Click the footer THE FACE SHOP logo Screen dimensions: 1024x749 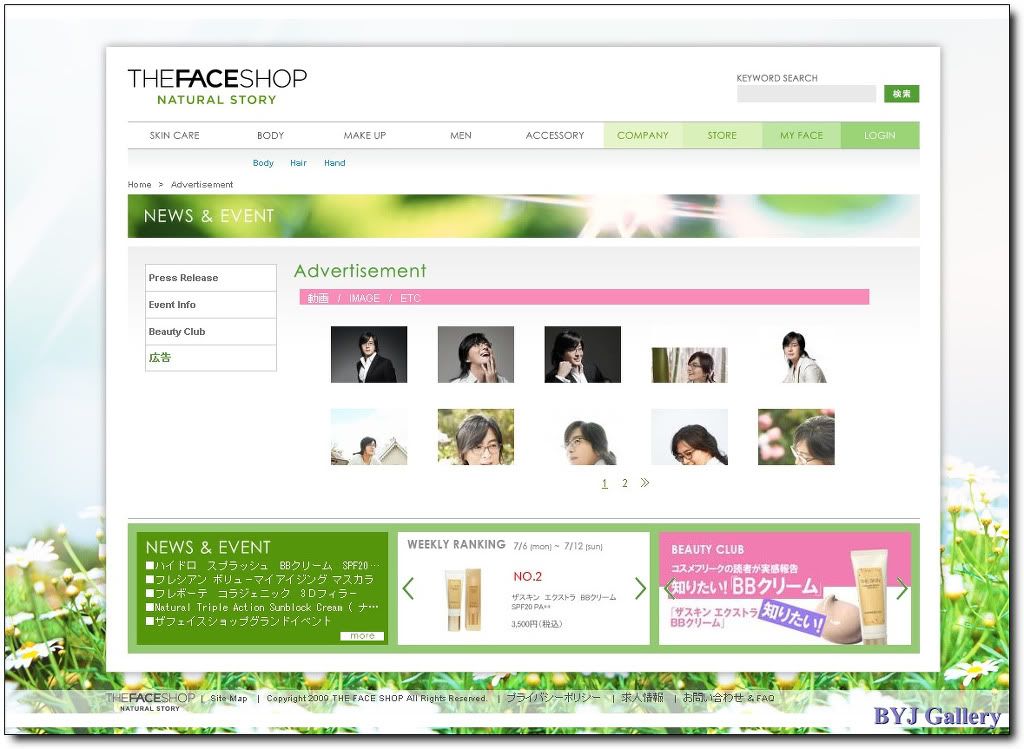pos(150,701)
